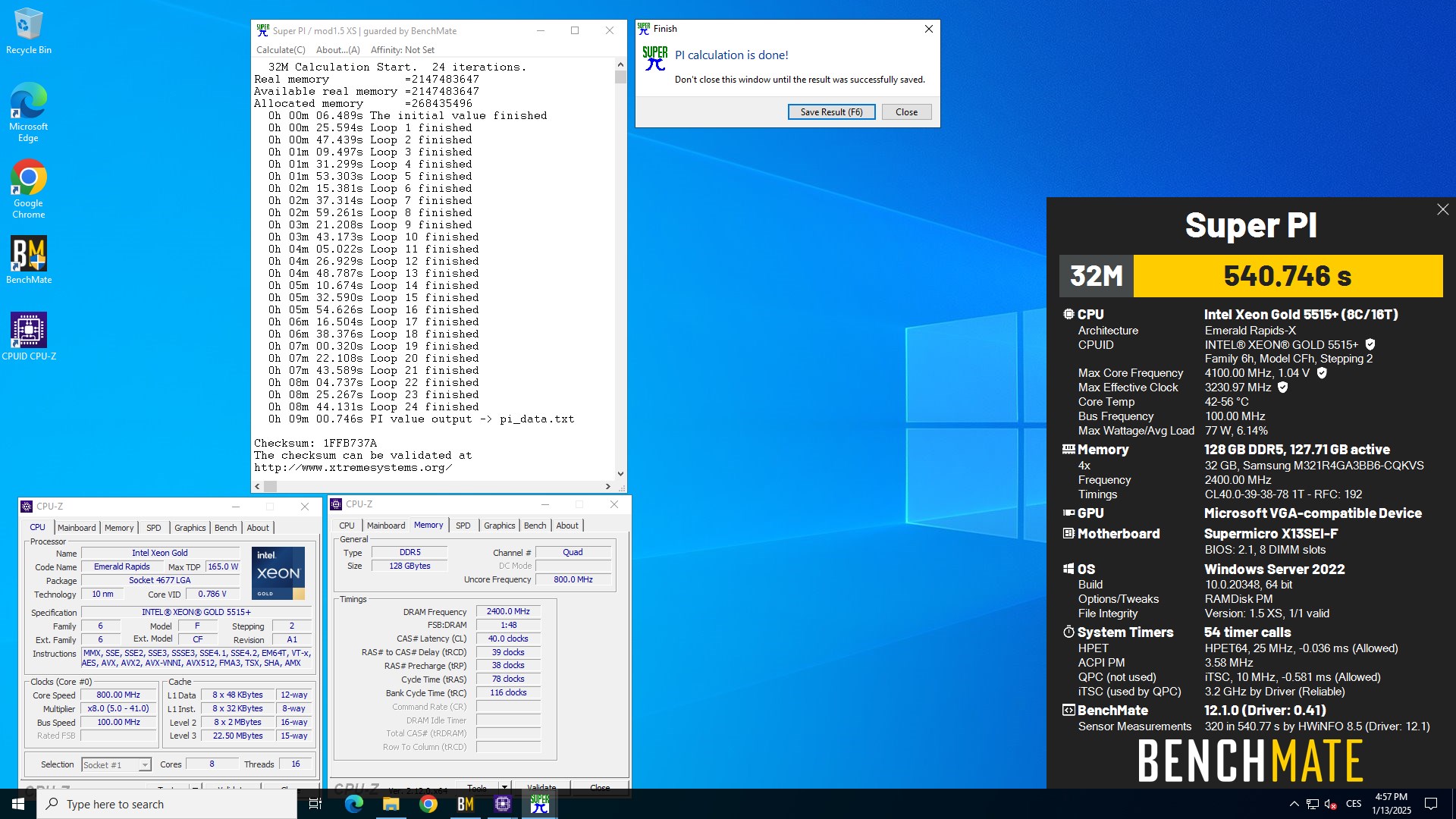The height and width of the screenshot is (819, 1456).
Task: Click the verified shield next to CPUID
Action: (x=1370, y=344)
